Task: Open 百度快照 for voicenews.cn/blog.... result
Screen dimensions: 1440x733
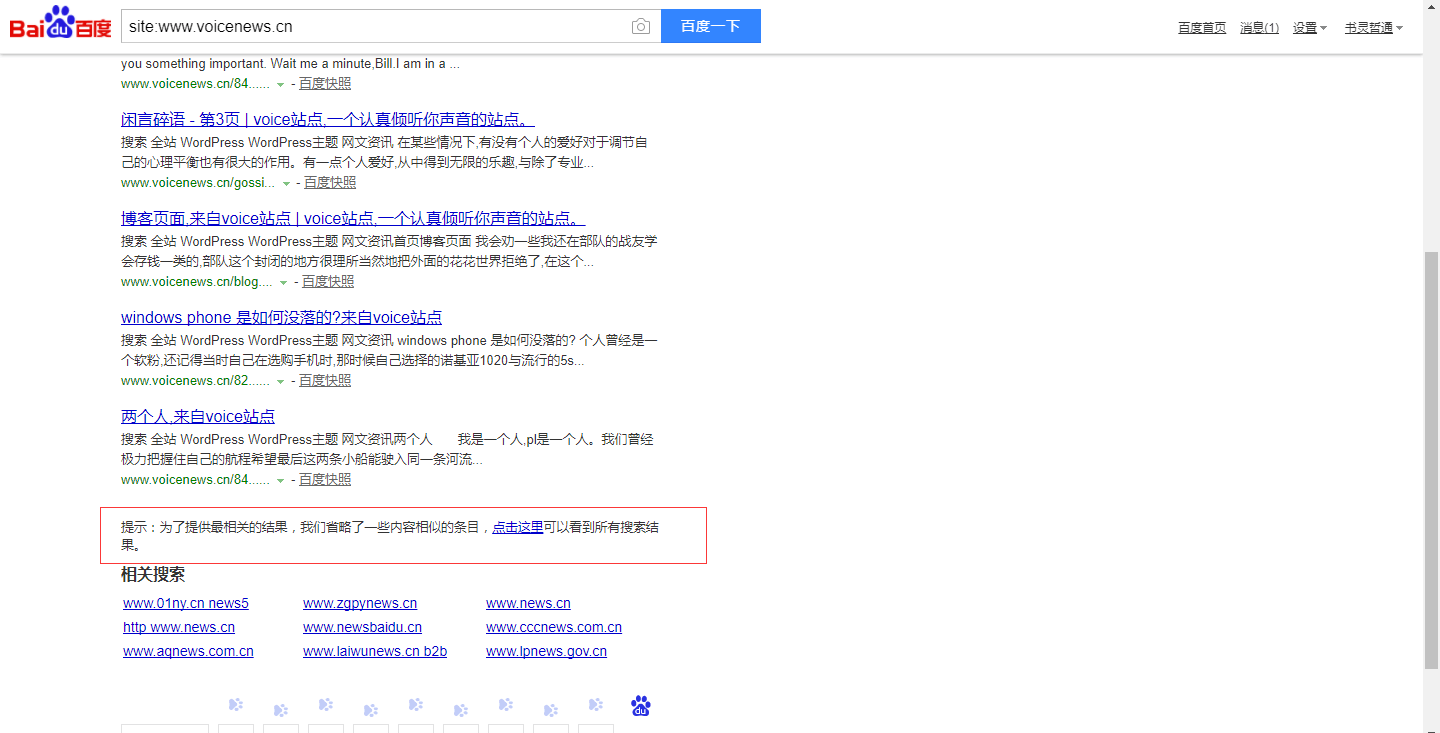Action: tap(328, 282)
